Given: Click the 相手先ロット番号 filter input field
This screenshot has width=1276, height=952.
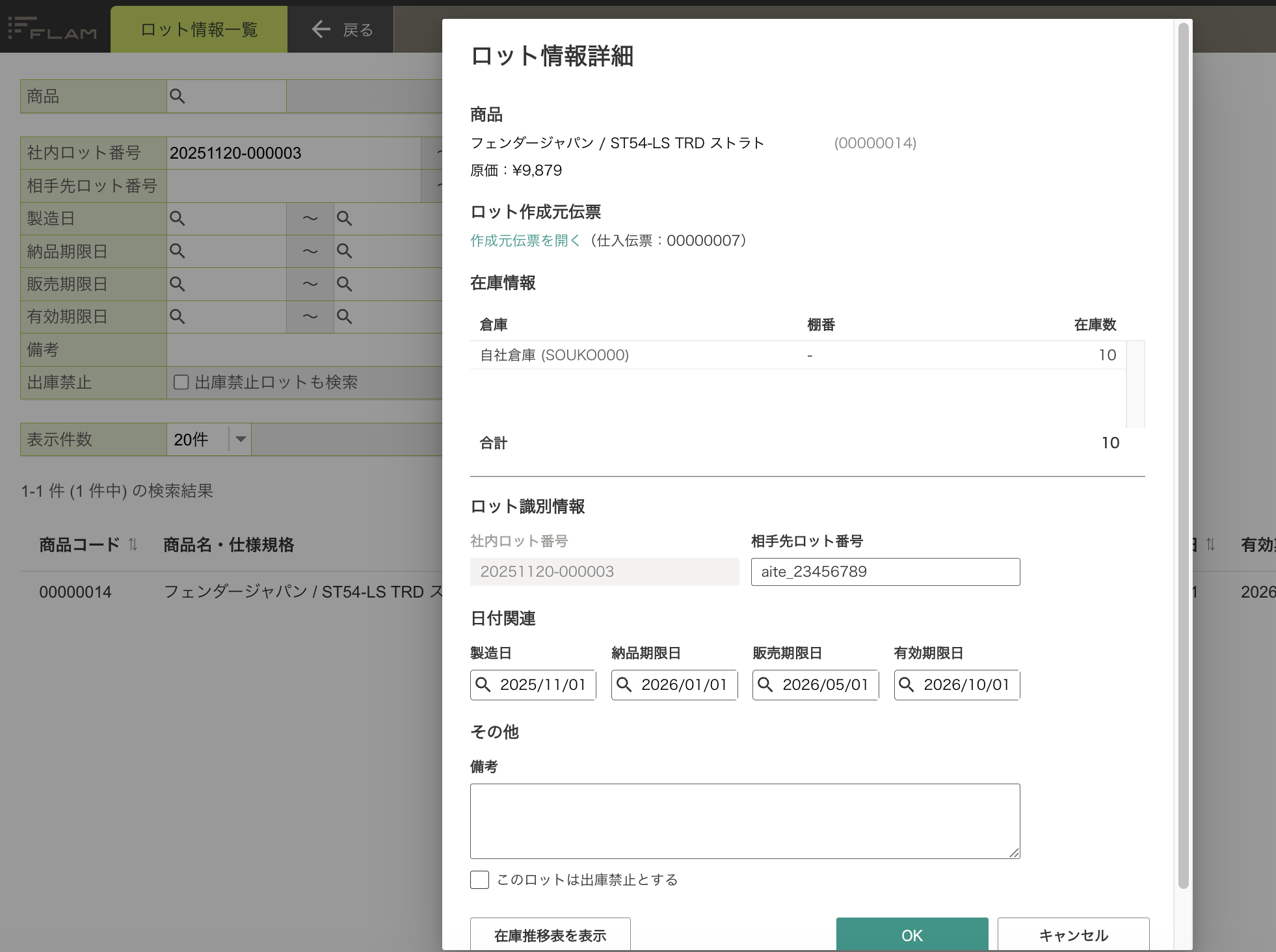Looking at the screenshot, I should tap(294, 186).
